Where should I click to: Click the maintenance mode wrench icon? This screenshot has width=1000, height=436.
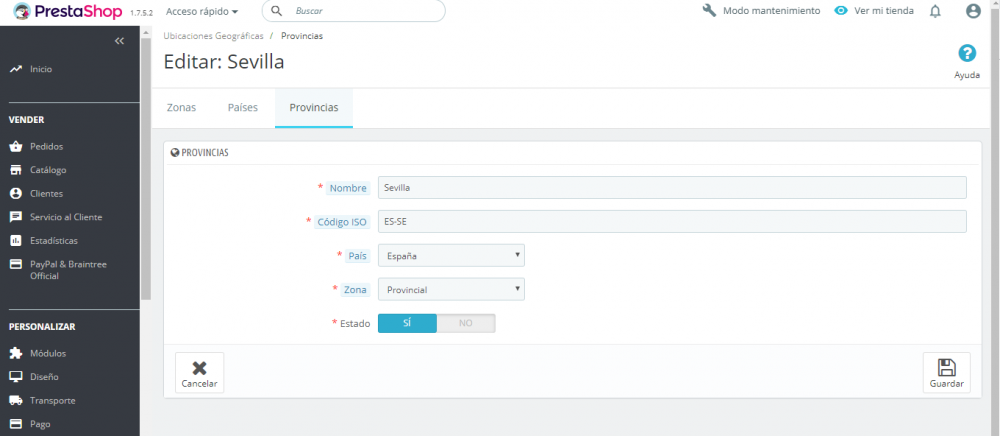pyautogui.click(x=709, y=11)
